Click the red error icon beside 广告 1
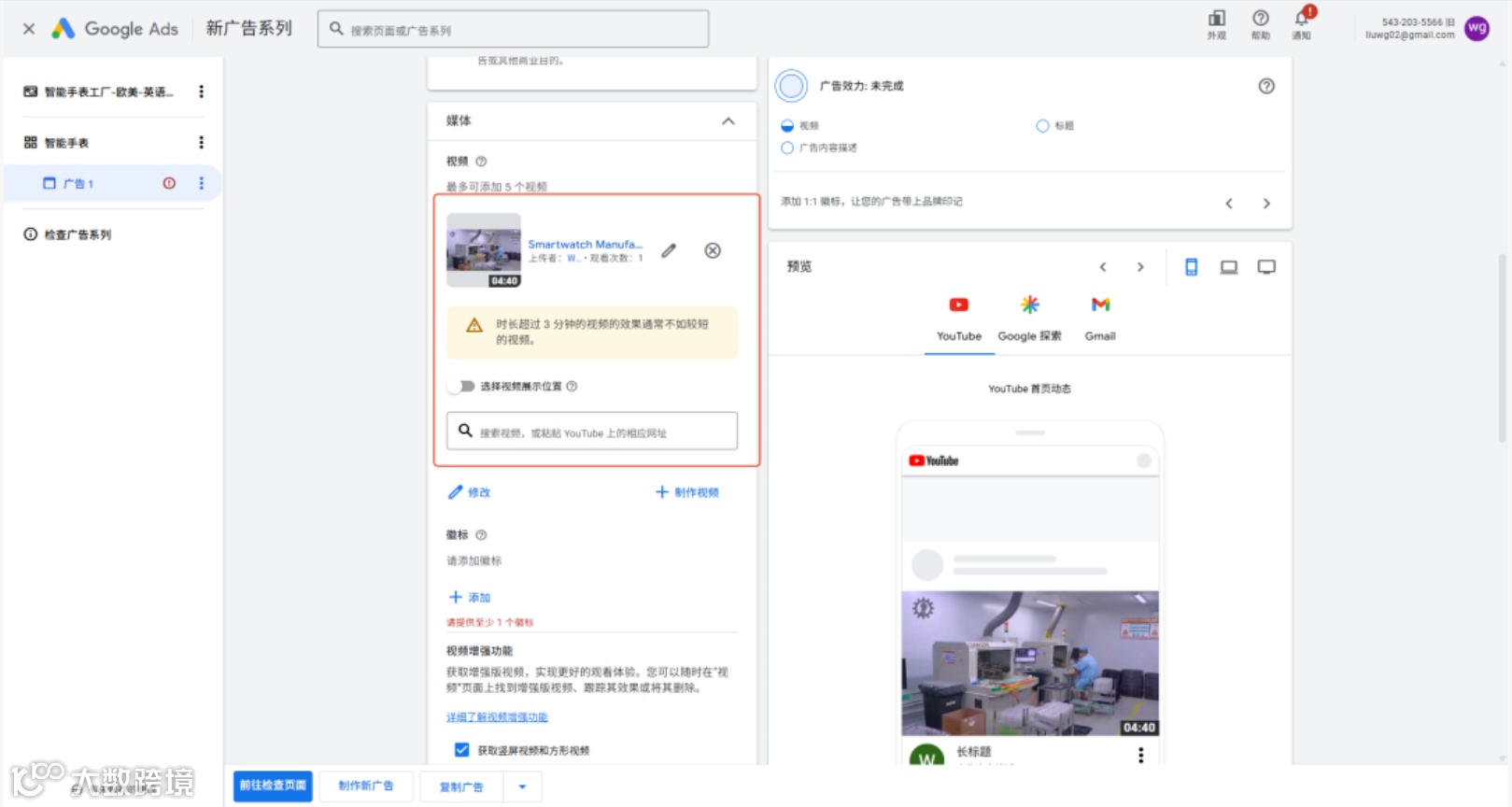This screenshot has width=1512, height=807. (x=169, y=183)
